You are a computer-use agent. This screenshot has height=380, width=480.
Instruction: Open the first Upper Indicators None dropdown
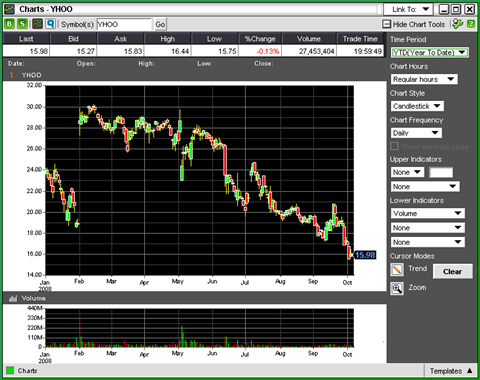[407, 172]
